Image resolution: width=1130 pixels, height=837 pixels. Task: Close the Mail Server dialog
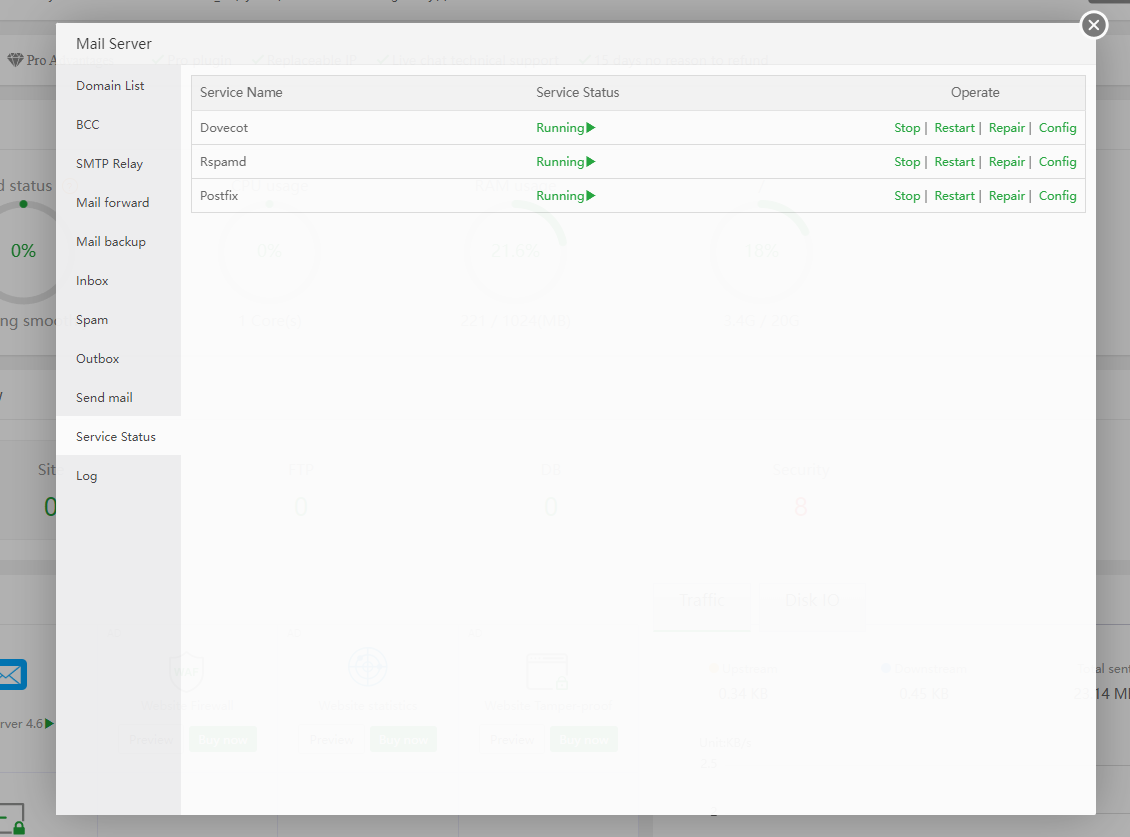1093,25
